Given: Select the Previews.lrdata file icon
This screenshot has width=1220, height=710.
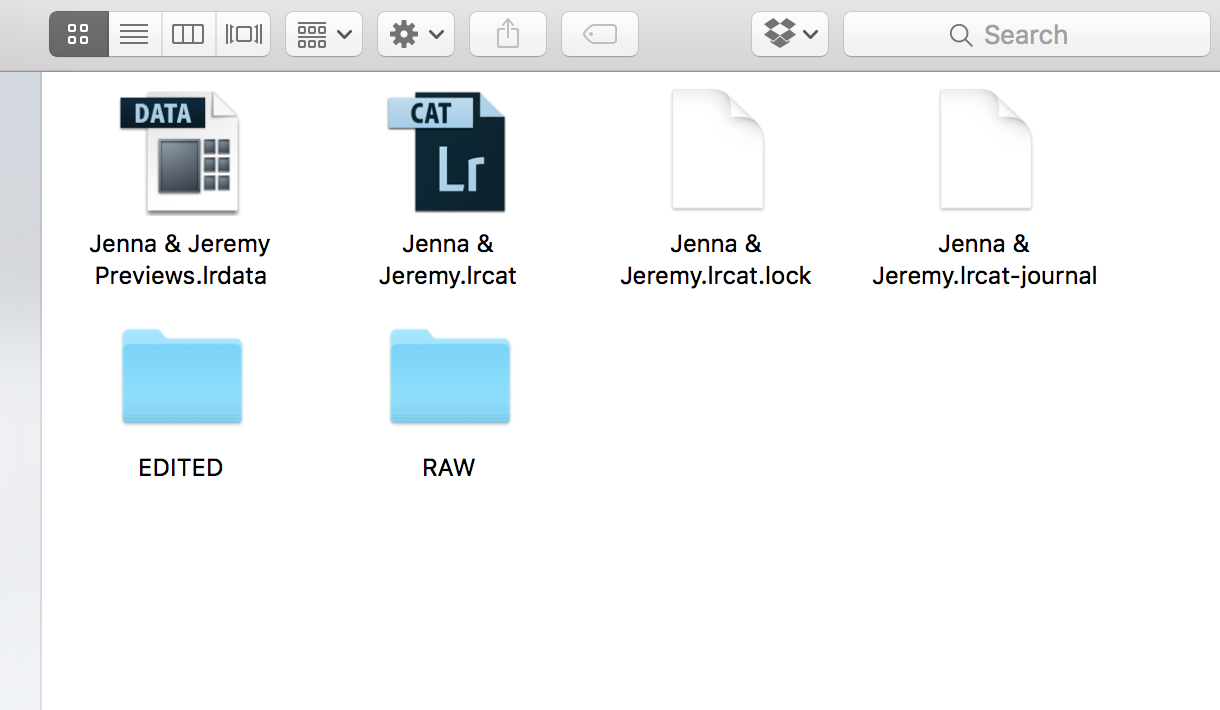Looking at the screenshot, I should pyautogui.click(x=180, y=152).
